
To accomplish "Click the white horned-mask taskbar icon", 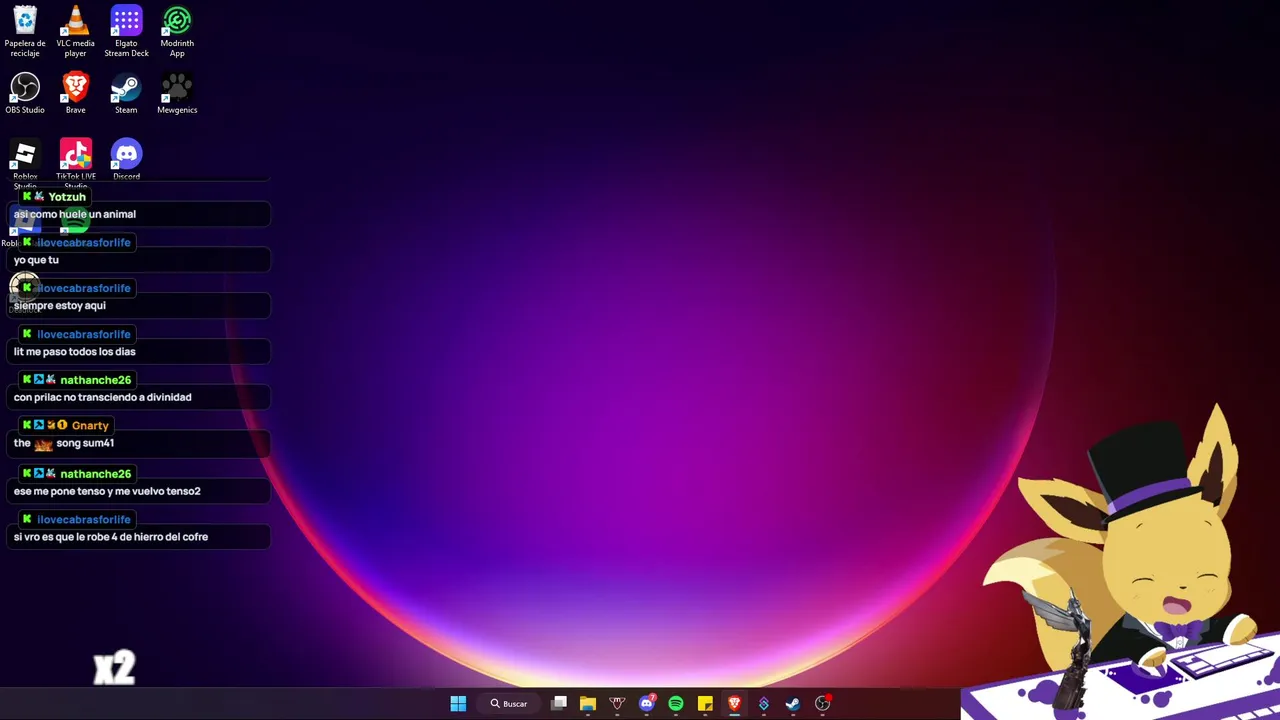I will [x=617, y=704].
